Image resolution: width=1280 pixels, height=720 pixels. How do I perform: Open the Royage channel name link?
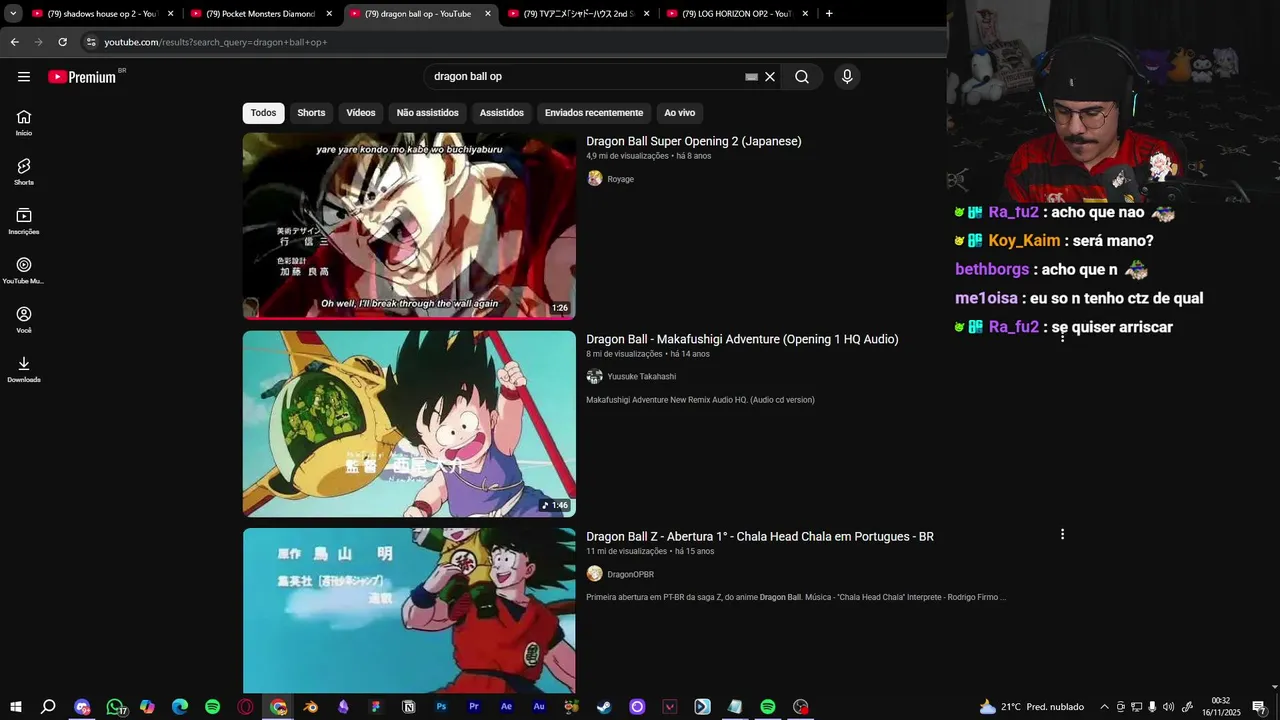(621, 179)
